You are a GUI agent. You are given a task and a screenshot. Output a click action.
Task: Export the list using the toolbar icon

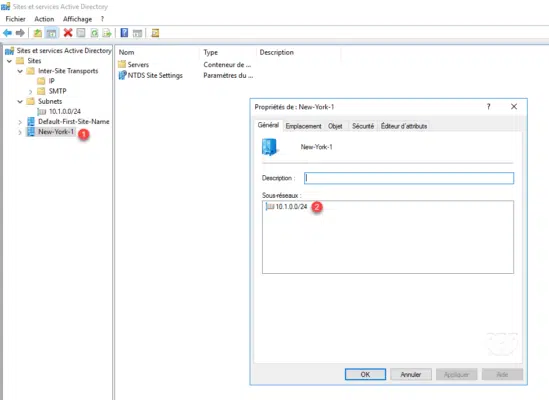(x=107, y=33)
